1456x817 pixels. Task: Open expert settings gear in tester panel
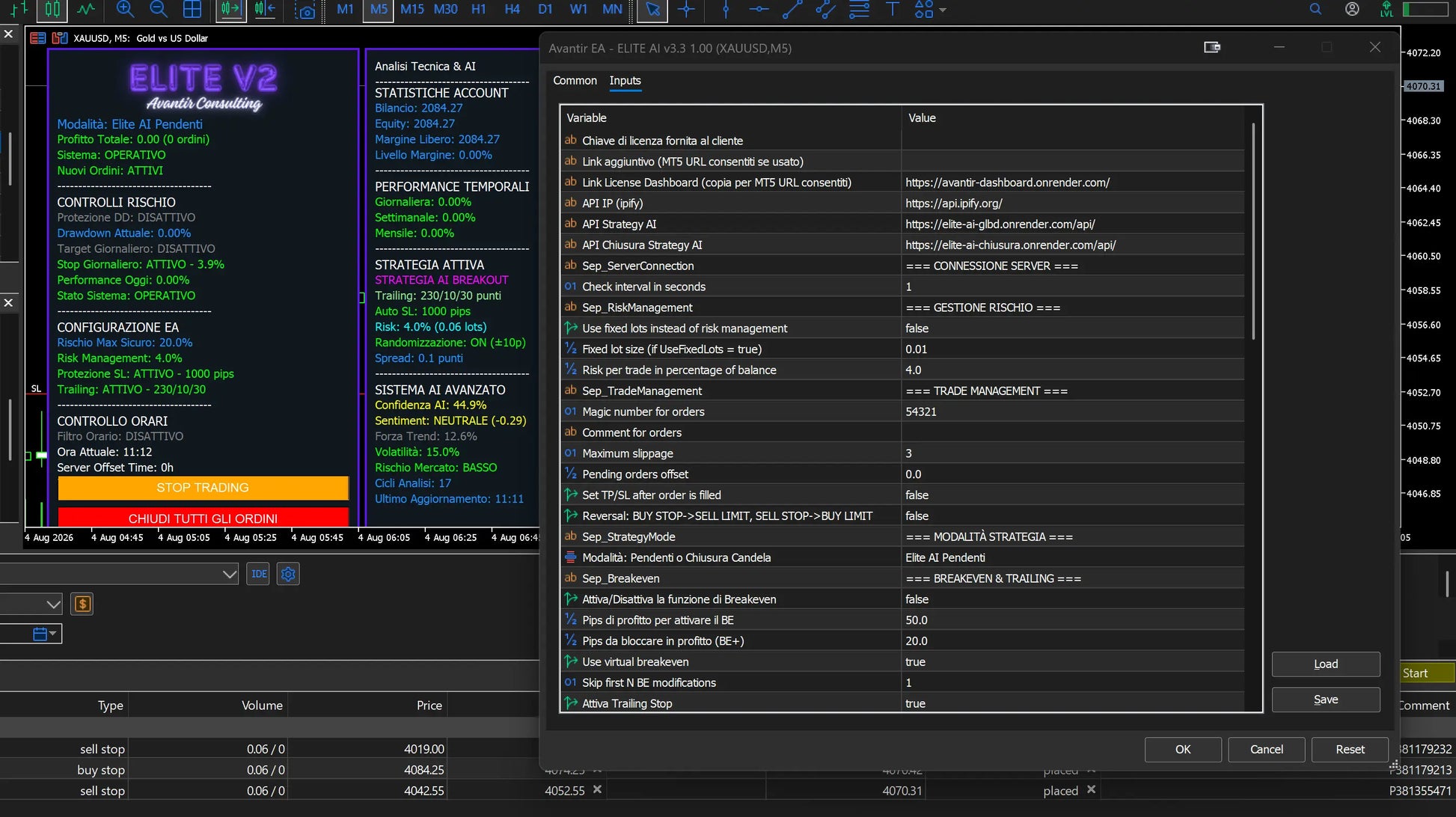coord(288,574)
